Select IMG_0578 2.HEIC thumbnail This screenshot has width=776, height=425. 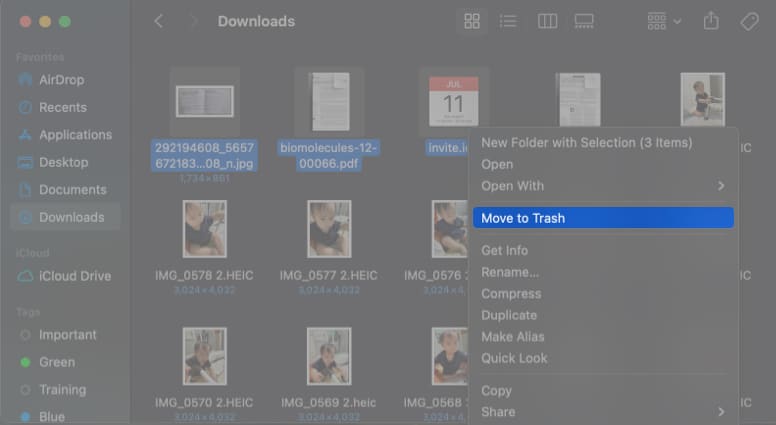(204, 229)
